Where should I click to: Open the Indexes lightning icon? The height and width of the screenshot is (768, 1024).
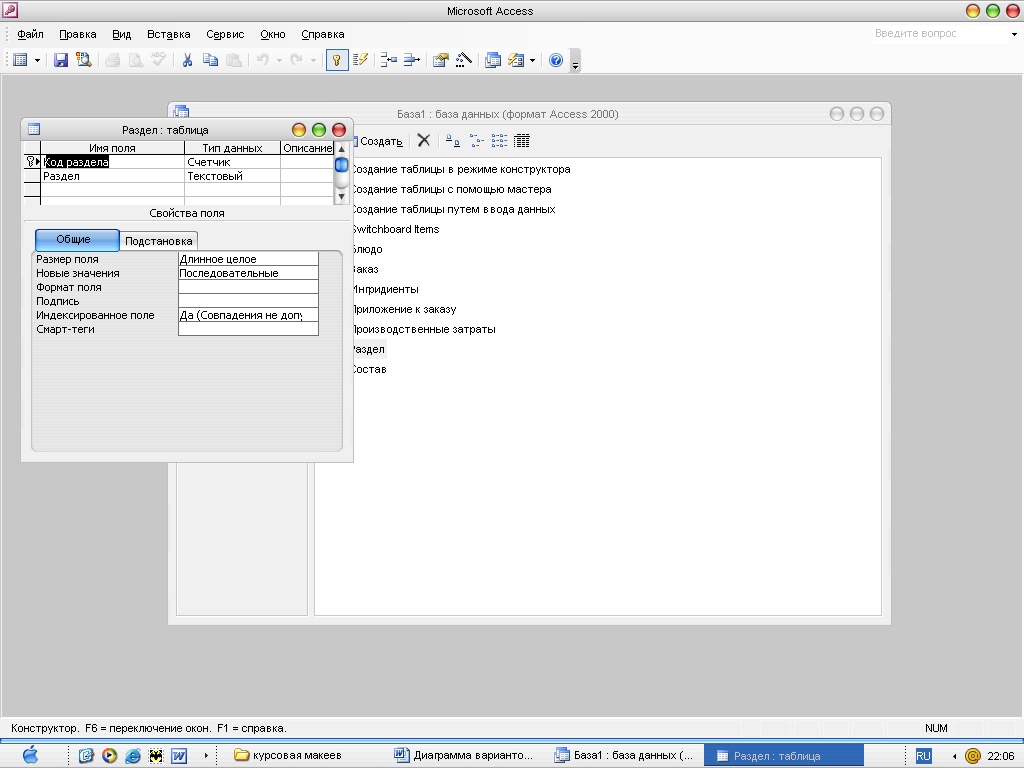360,60
